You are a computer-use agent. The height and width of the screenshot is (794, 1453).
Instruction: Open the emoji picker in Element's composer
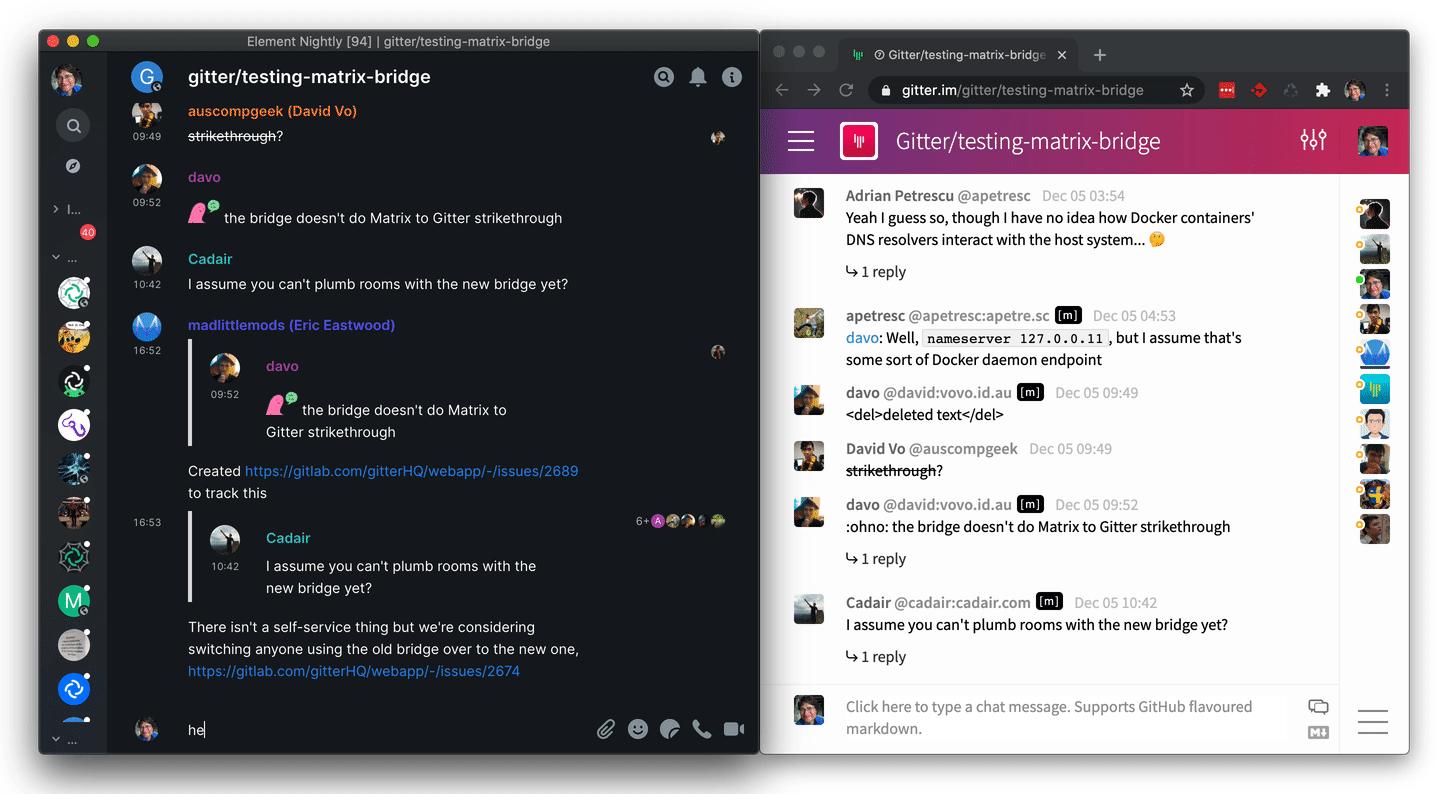tap(638, 729)
